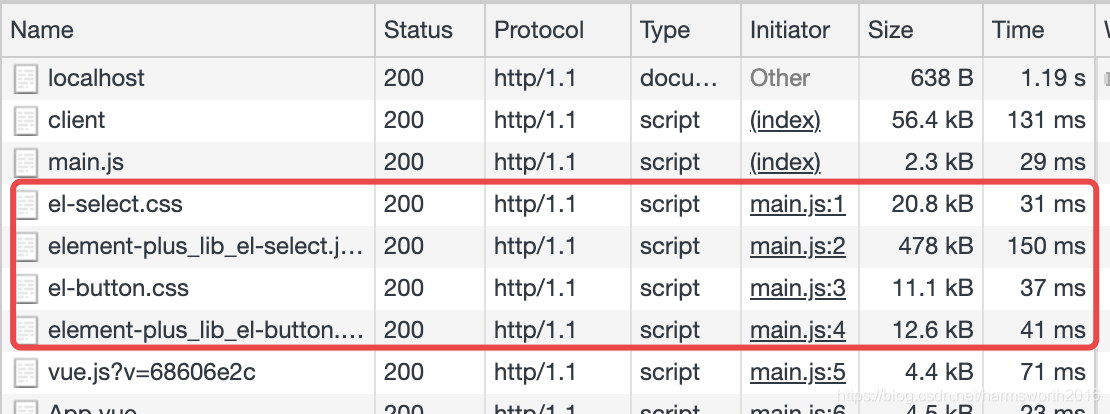Click the vue.js?v=68606e2c file icon

tap(26, 373)
